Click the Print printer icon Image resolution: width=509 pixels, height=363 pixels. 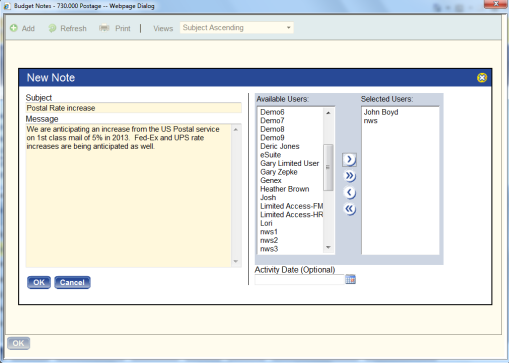[104, 28]
